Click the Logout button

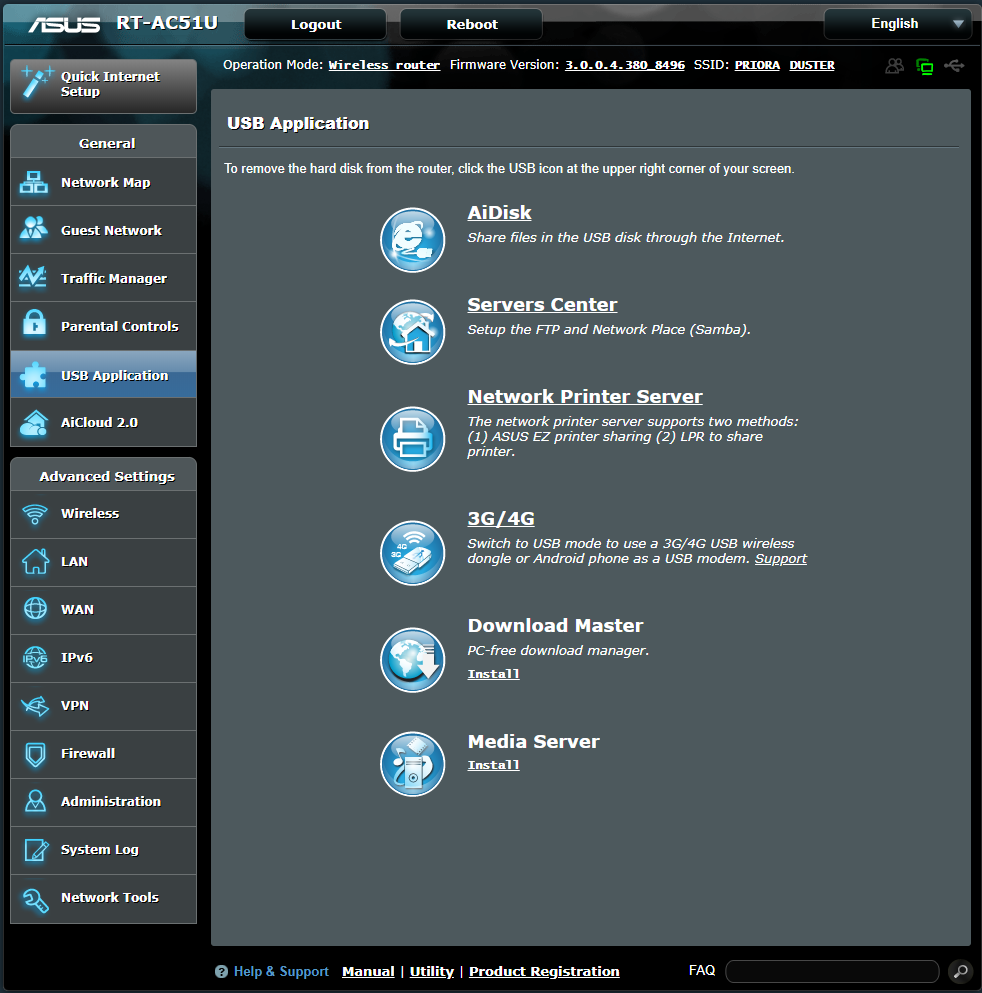tap(315, 24)
